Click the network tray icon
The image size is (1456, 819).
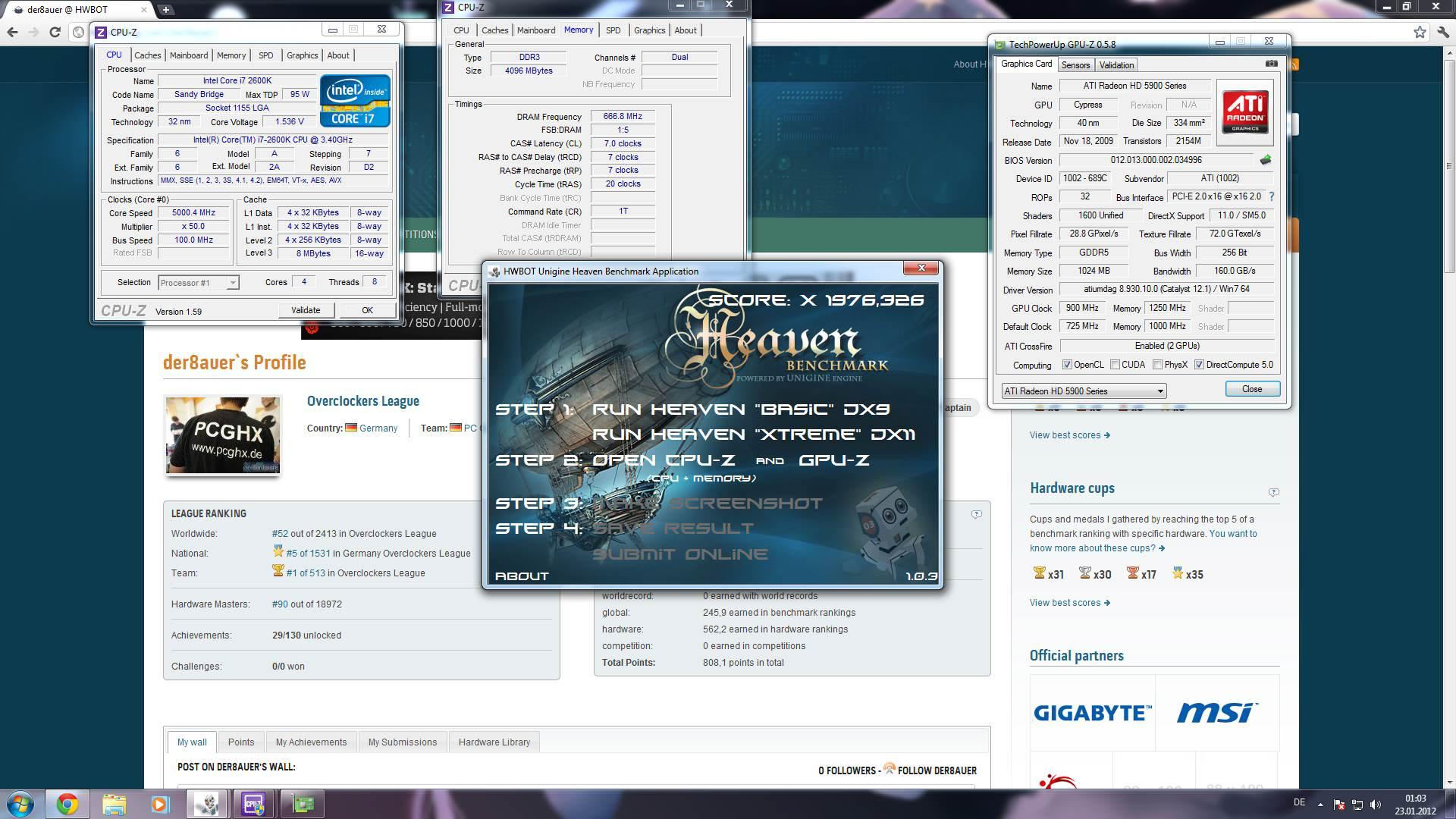pyautogui.click(x=1357, y=805)
